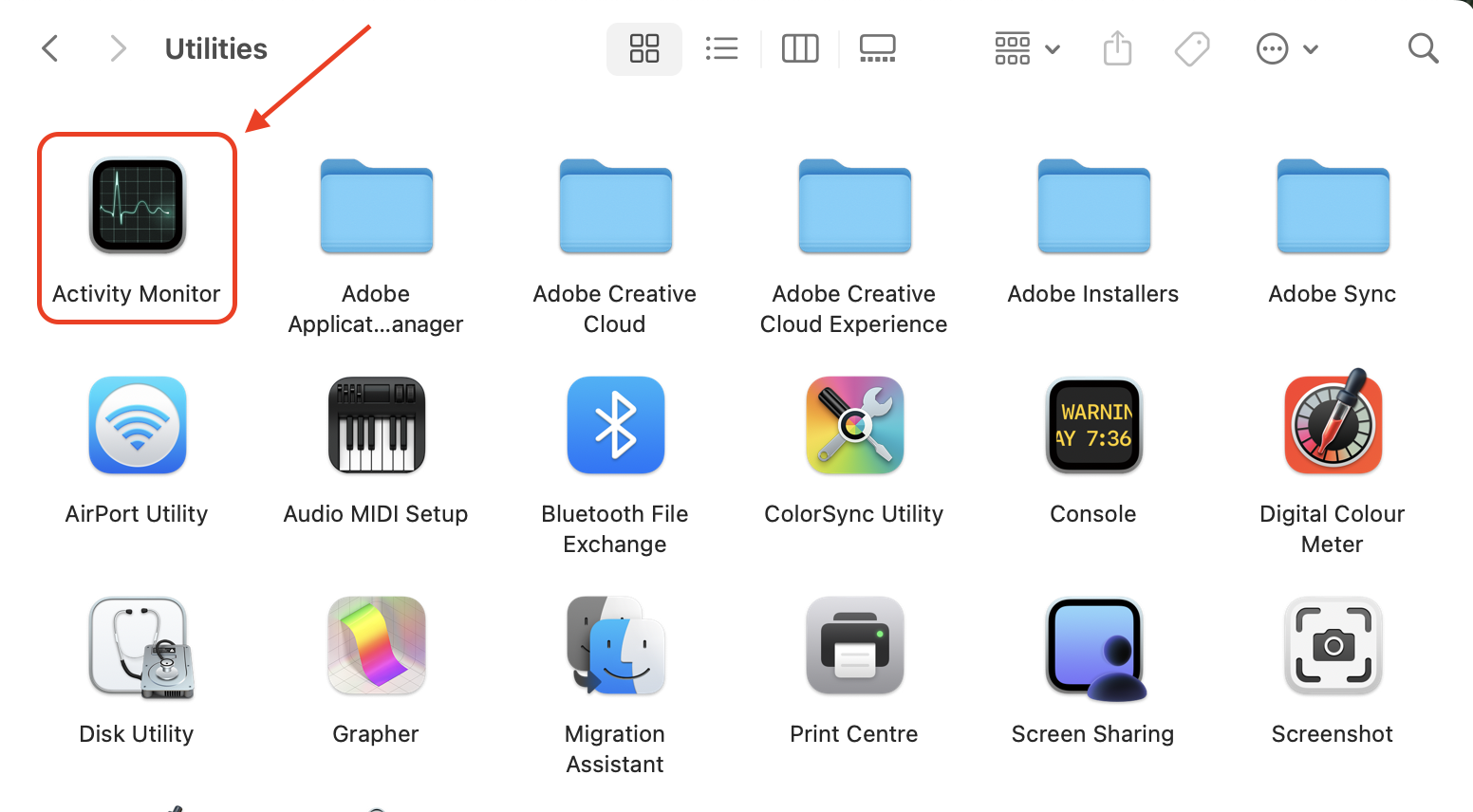Select Digital Colour Meter

pyautogui.click(x=1333, y=425)
